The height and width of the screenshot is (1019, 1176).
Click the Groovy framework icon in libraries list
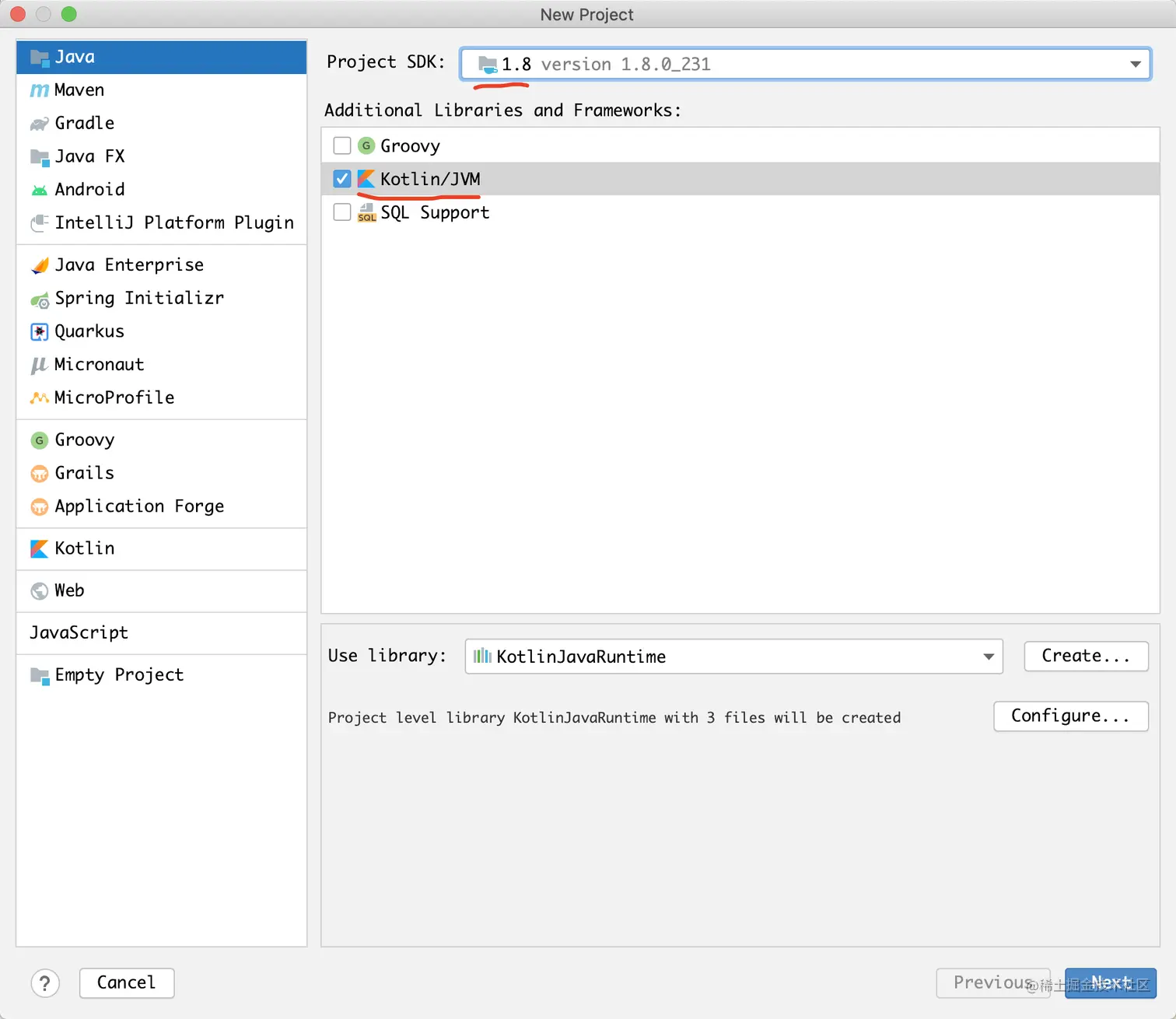click(x=366, y=145)
